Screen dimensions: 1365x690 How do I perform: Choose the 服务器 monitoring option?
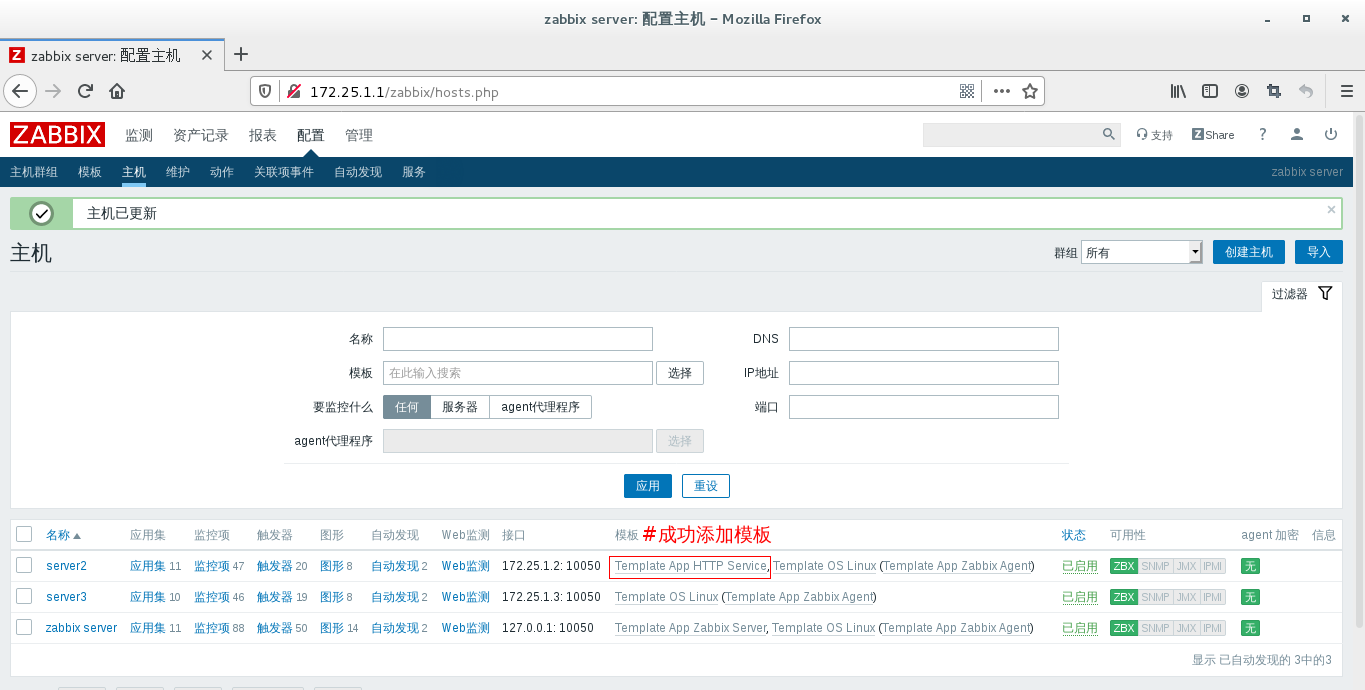click(x=460, y=407)
